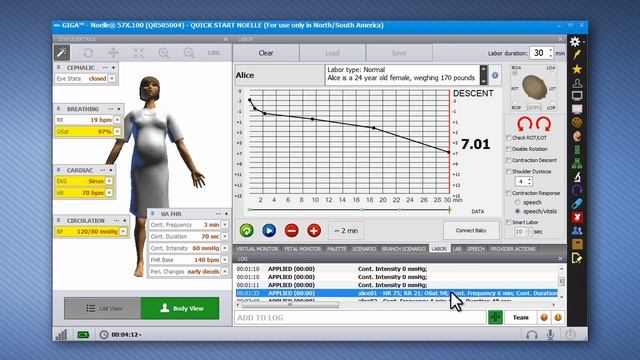Viewport: 640px width, 360px height.
Task: Rotate fetus clockwise with red arrow
Action: click(x=544, y=123)
